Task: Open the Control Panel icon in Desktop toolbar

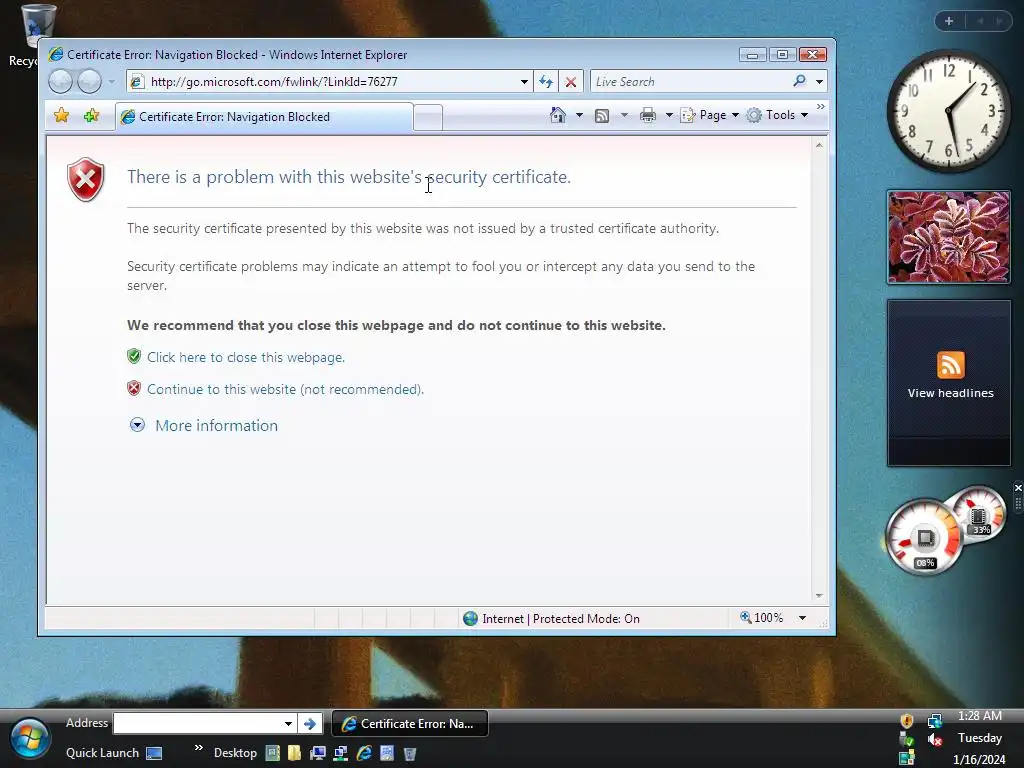Action: 387,754
